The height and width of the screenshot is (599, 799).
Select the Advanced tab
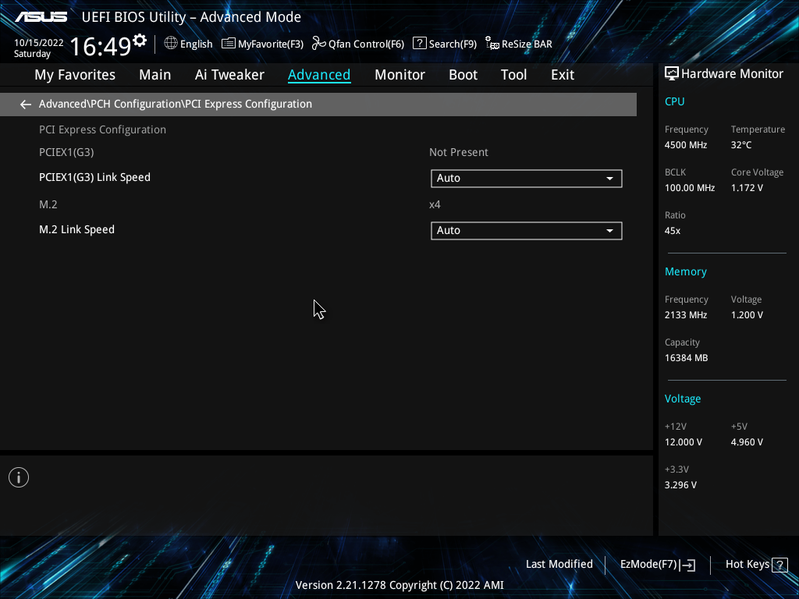tap(319, 75)
